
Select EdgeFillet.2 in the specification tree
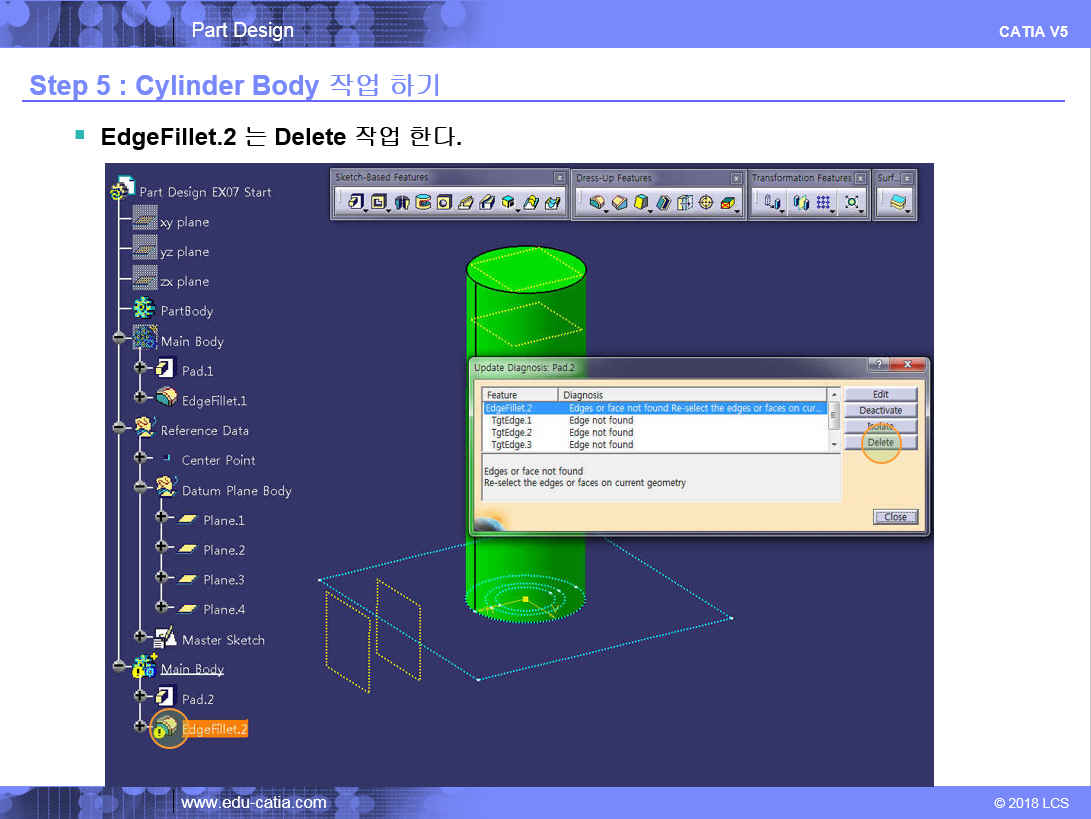[214, 730]
